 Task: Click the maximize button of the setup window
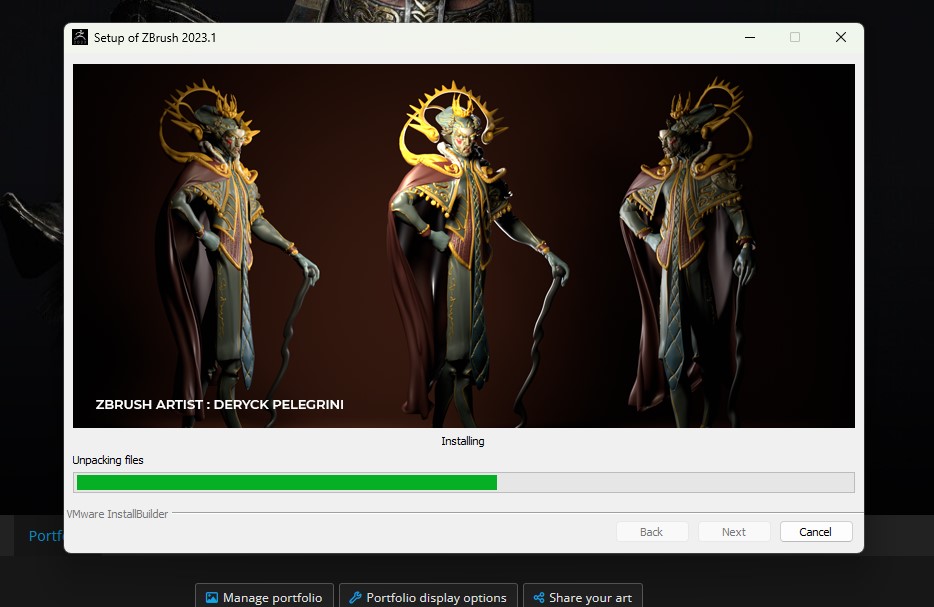coord(795,37)
